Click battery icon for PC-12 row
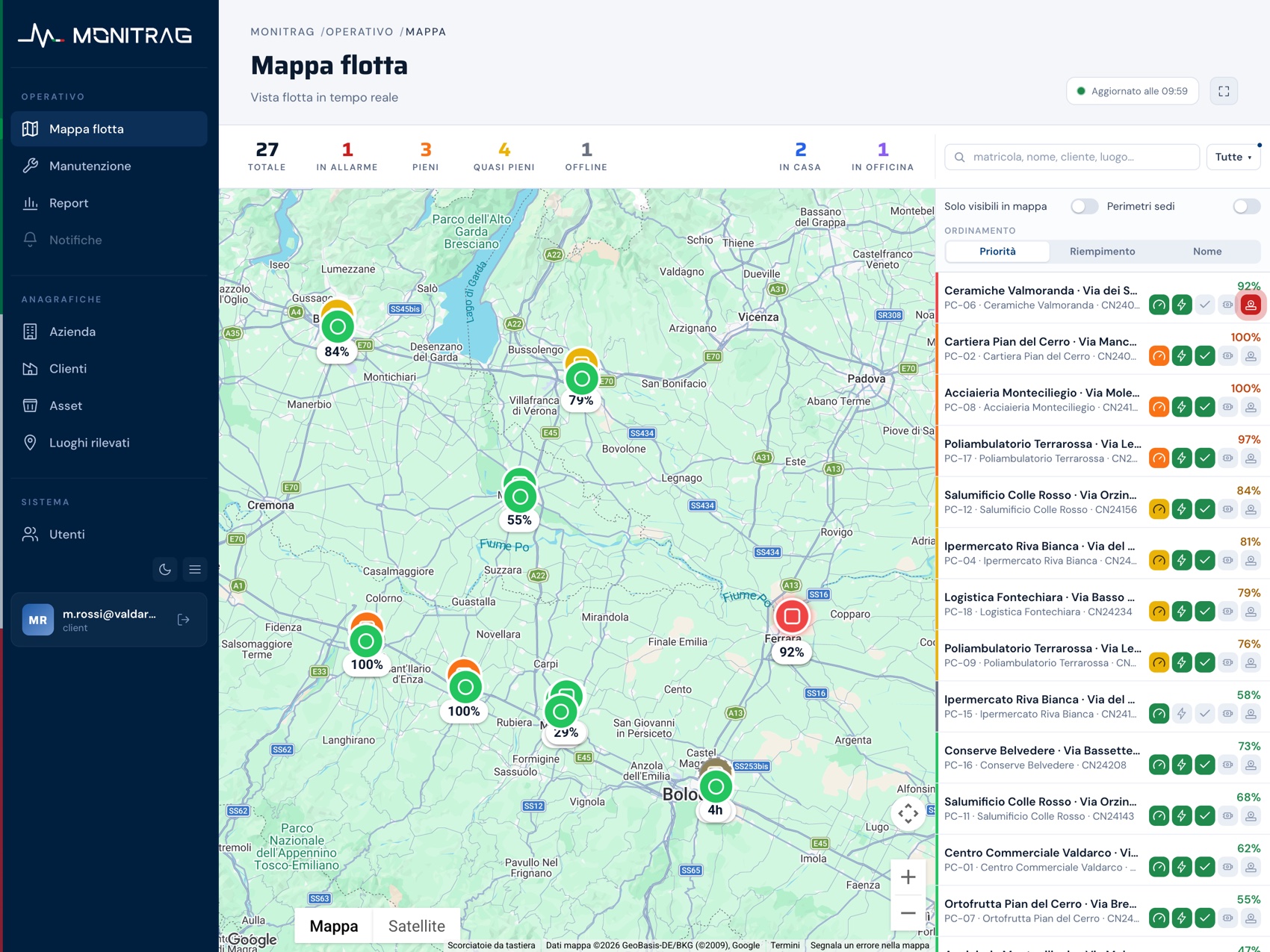Image resolution: width=1270 pixels, height=952 pixels. pos(1228,509)
